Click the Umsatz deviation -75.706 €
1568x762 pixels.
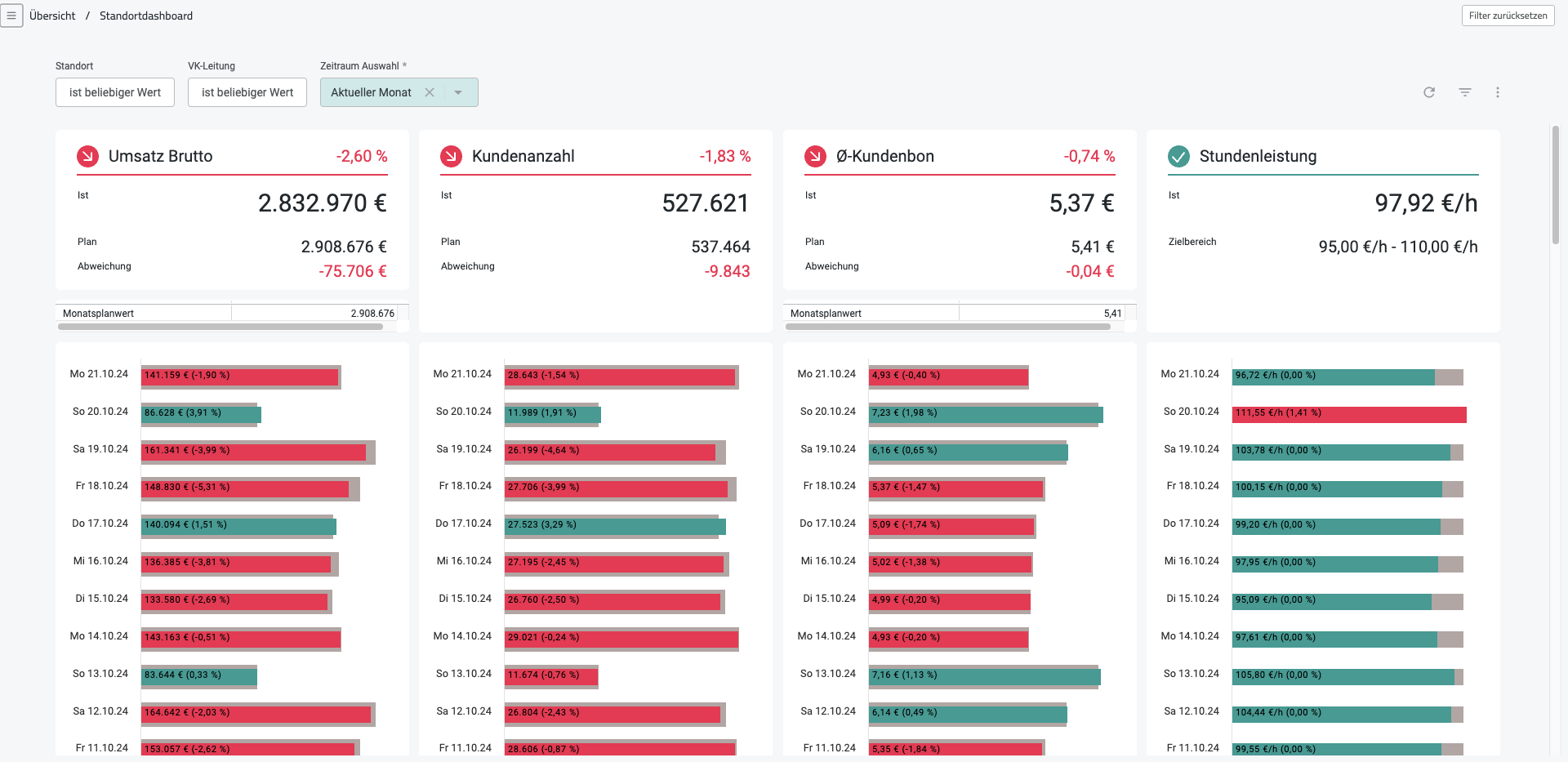(x=353, y=271)
